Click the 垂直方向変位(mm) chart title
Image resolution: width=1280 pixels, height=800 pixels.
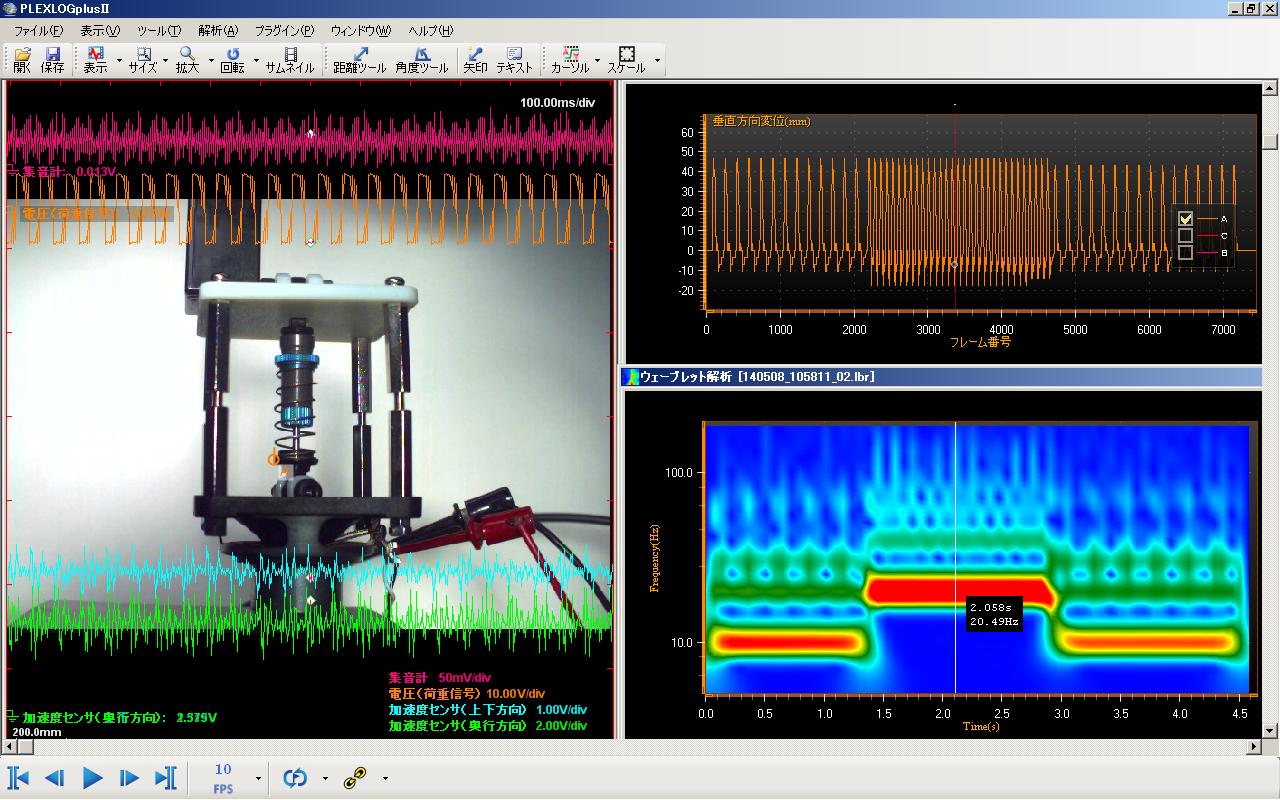tap(761, 121)
